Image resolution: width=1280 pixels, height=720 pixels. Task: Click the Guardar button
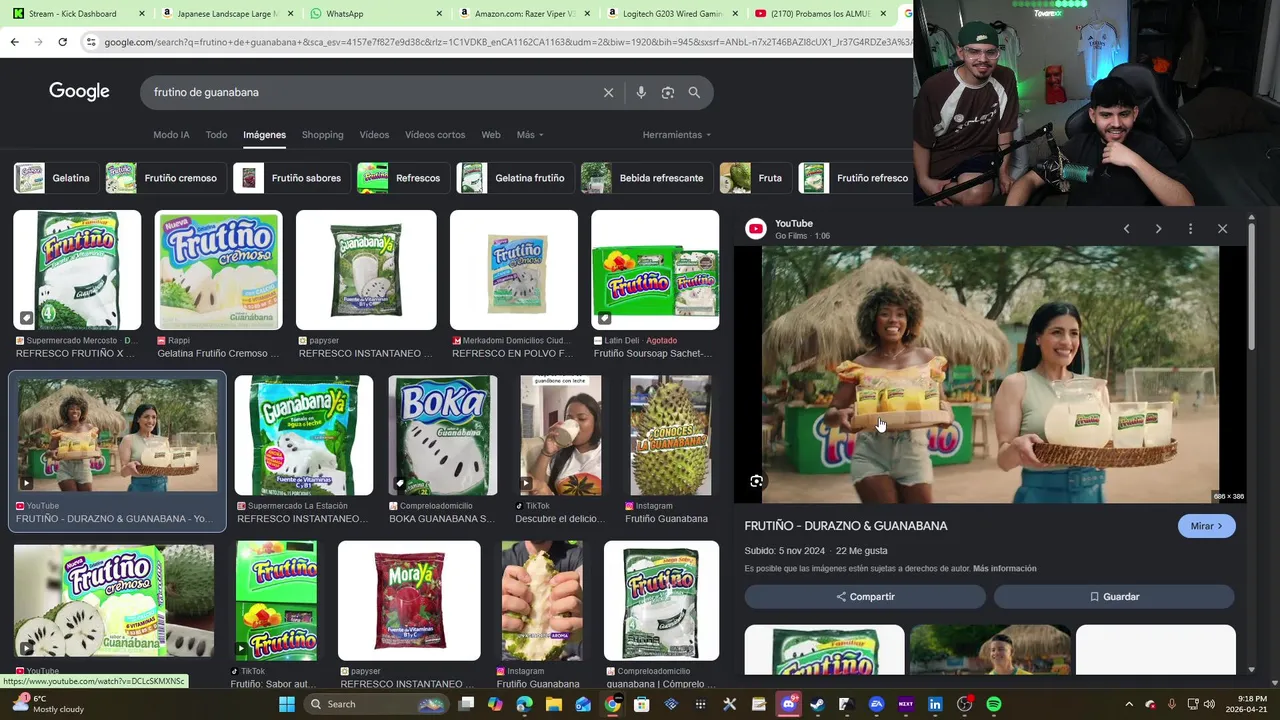(x=1114, y=597)
